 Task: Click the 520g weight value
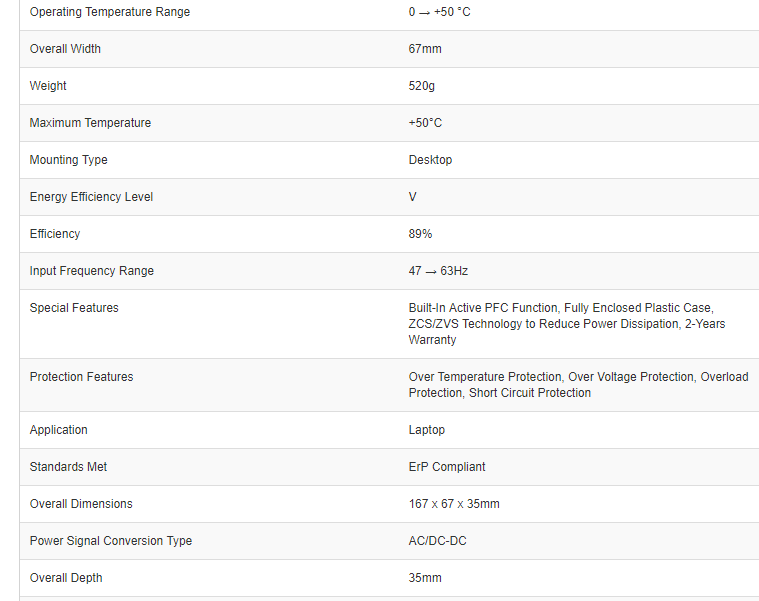click(421, 86)
